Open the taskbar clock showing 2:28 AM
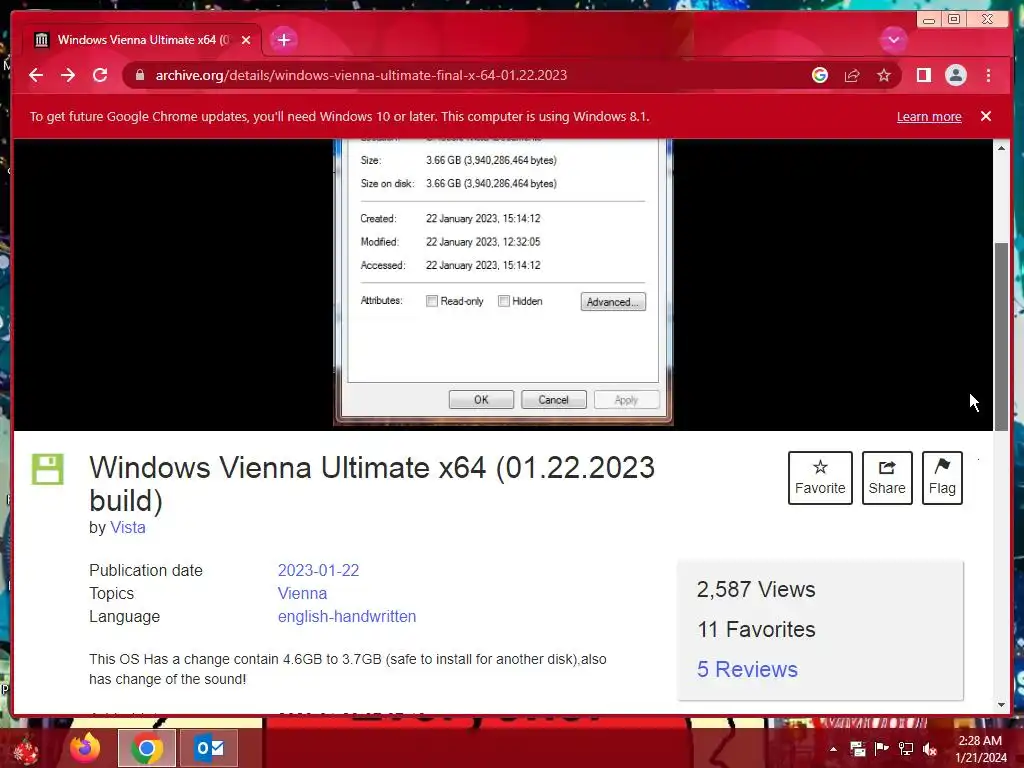 click(x=981, y=749)
